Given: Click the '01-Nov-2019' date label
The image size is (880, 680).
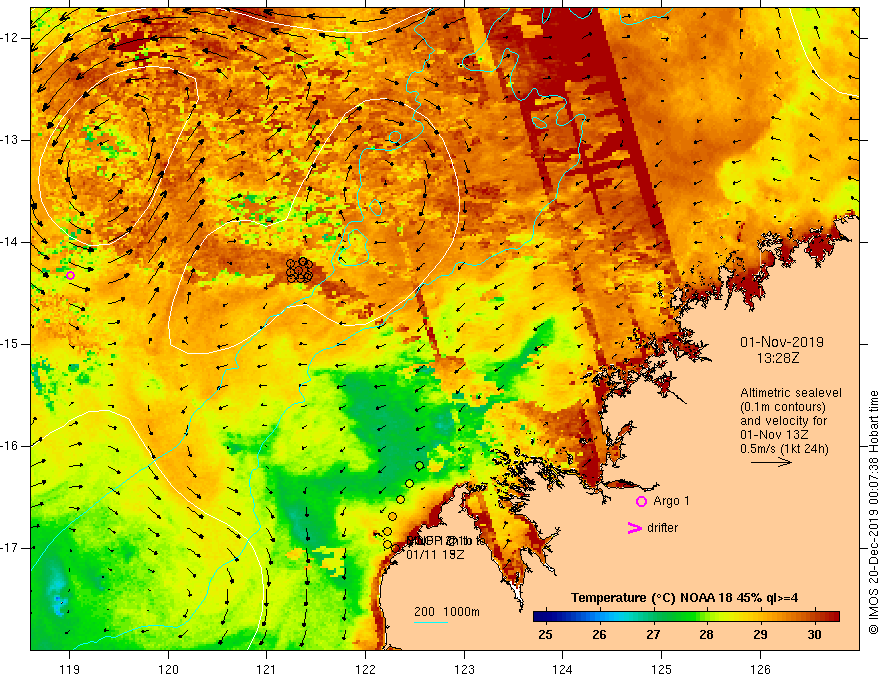Looking at the screenshot, I should pyautogui.click(x=782, y=342).
